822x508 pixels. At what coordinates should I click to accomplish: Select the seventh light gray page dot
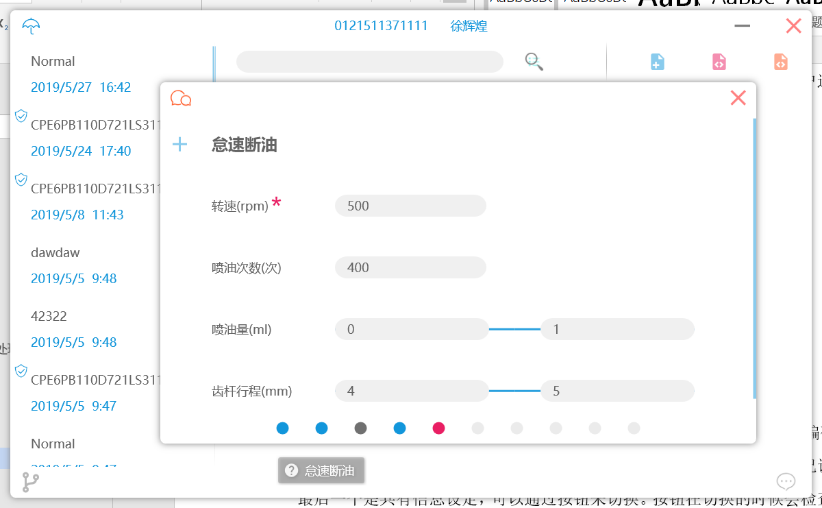coord(517,428)
